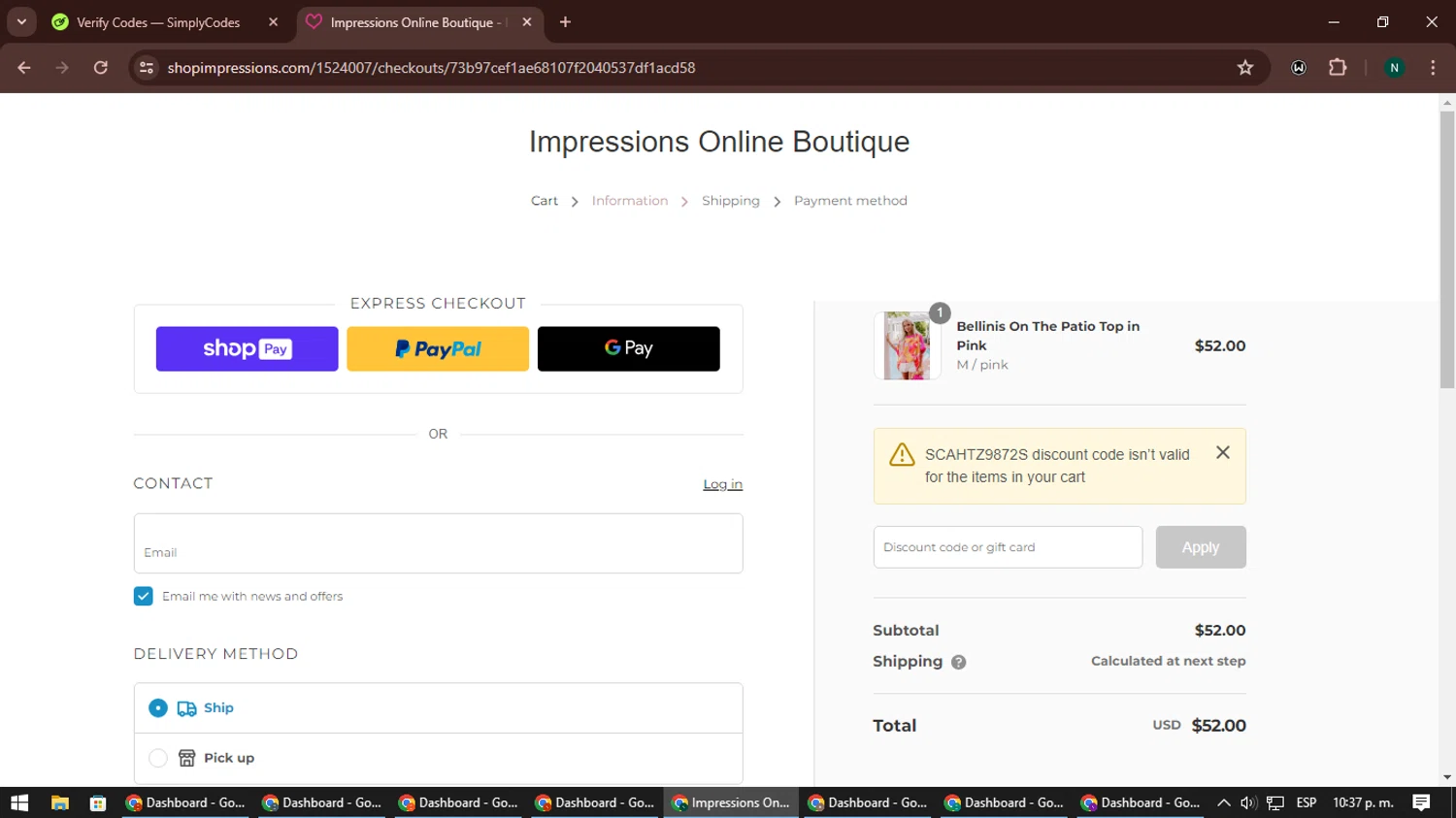Dismiss the invalid discount code warning
Image resolution: width=1456 pixels, height=818 pixels.
(1223, 452)
